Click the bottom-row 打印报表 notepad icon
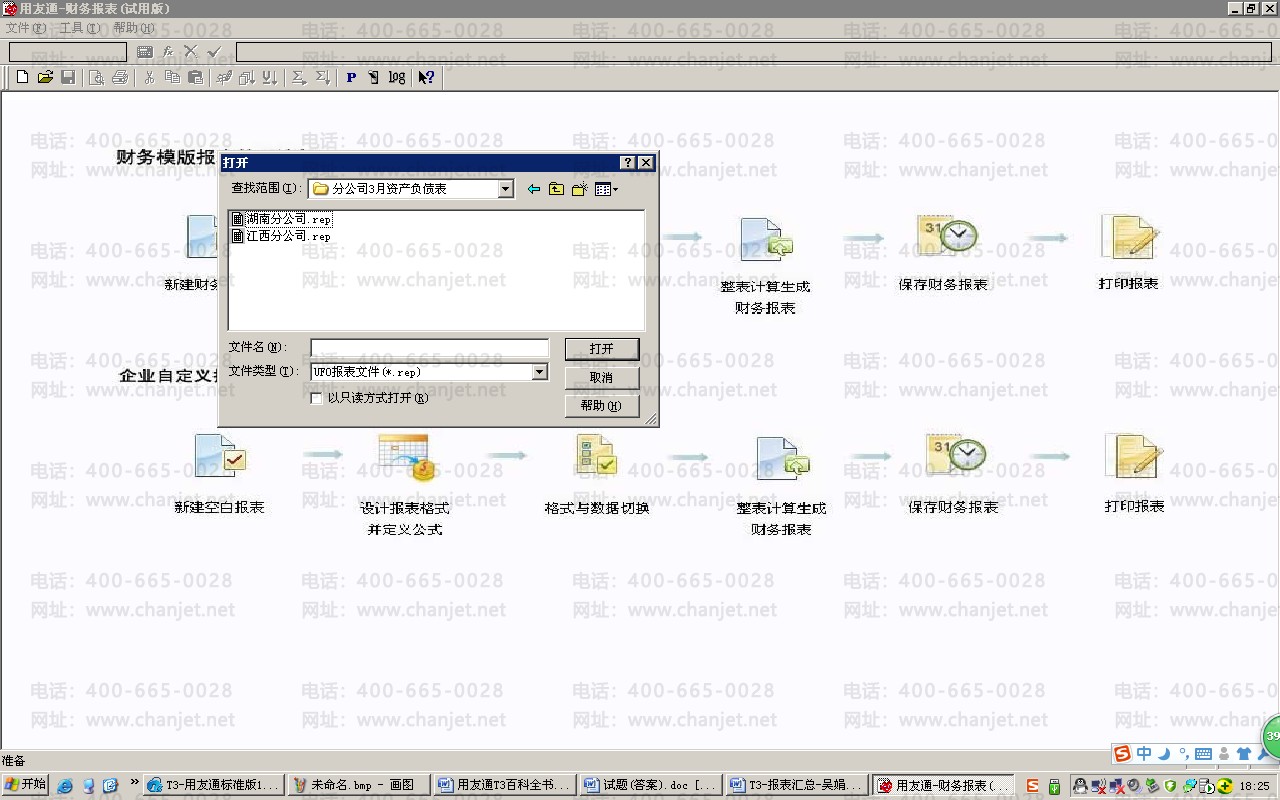 (x=1135, y=456)
